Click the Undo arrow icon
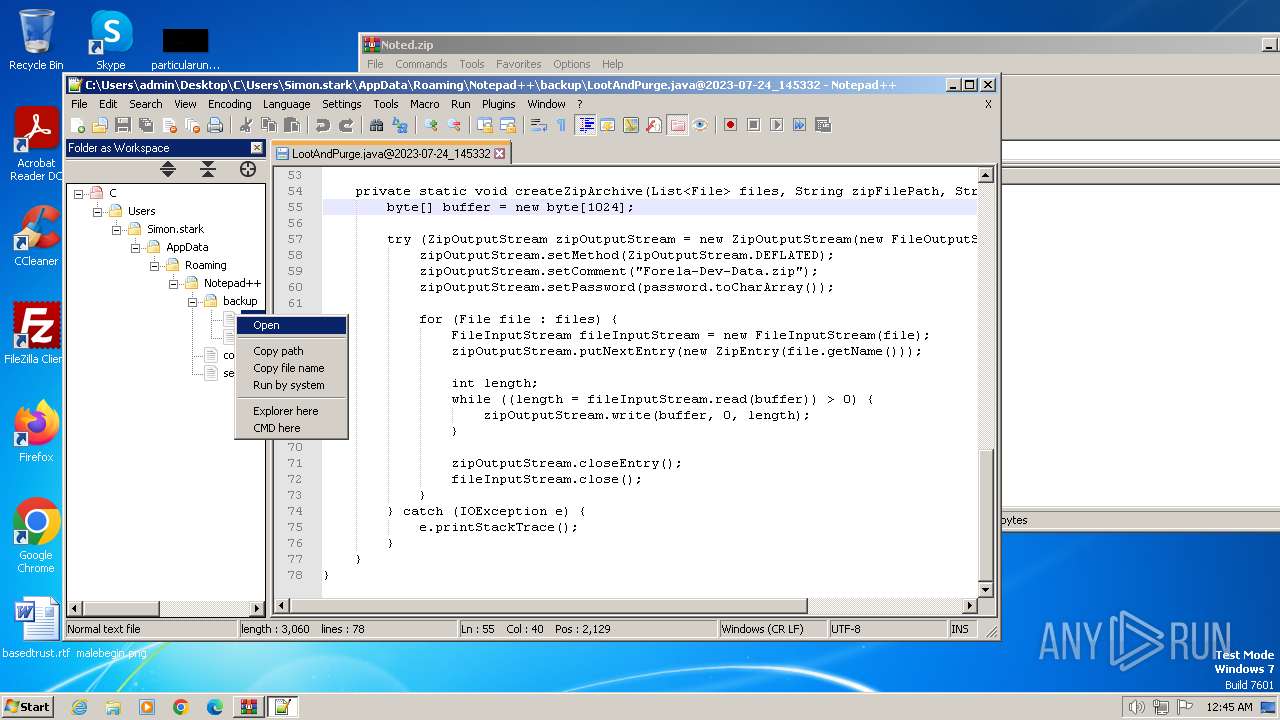 323,125
